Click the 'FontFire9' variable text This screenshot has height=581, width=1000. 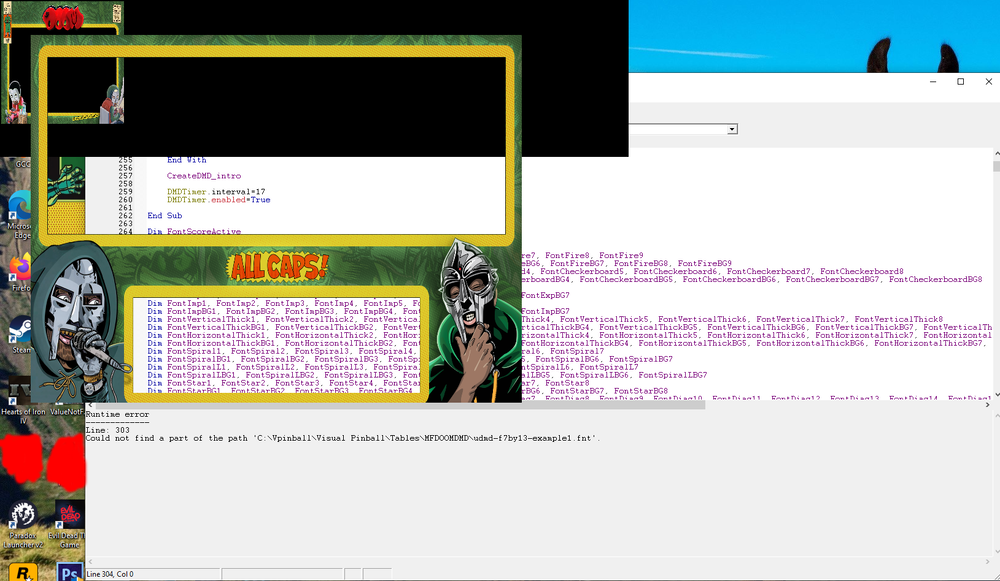(x=621, y=255)
